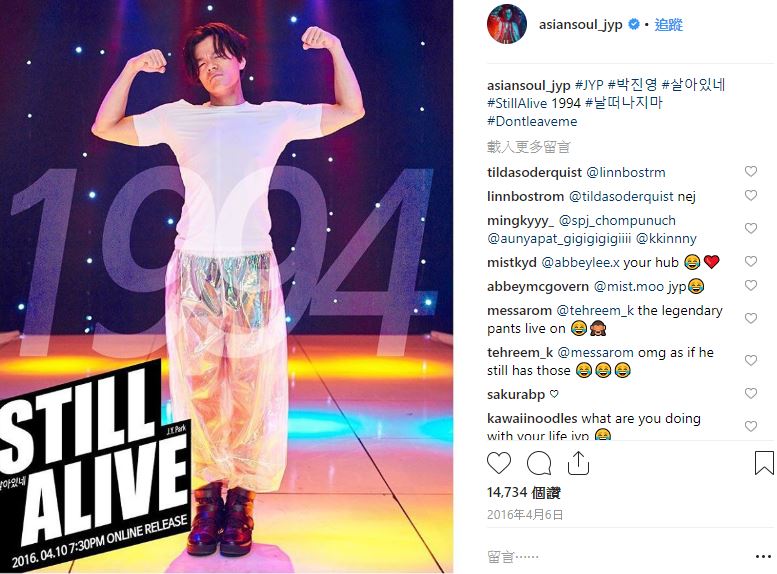This screenshot has height=574, width=777.
Task: Like the post with the heart icon
Action: pos(499,463)
